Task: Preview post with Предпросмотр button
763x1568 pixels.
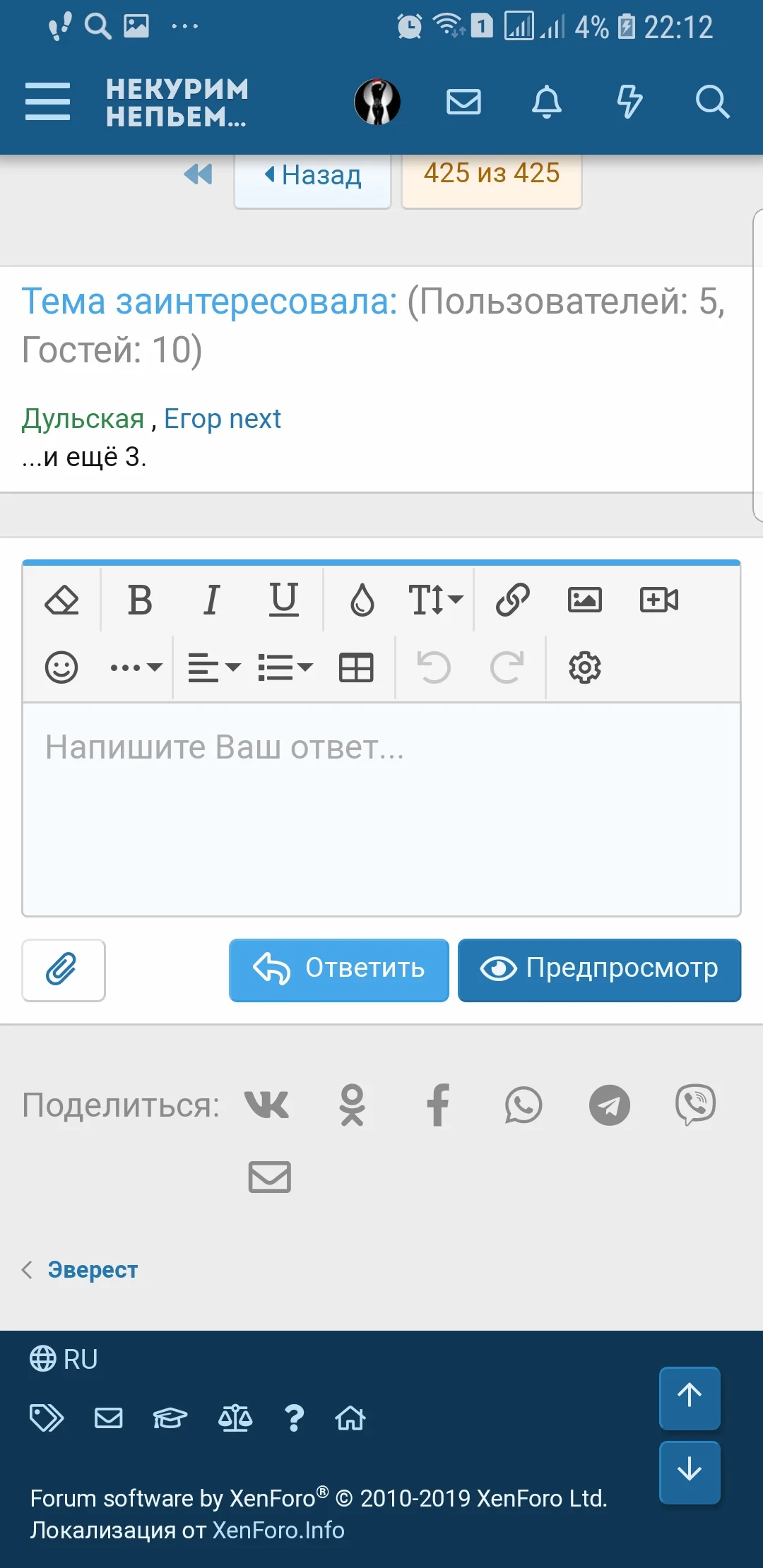Action: click(600, 970)
